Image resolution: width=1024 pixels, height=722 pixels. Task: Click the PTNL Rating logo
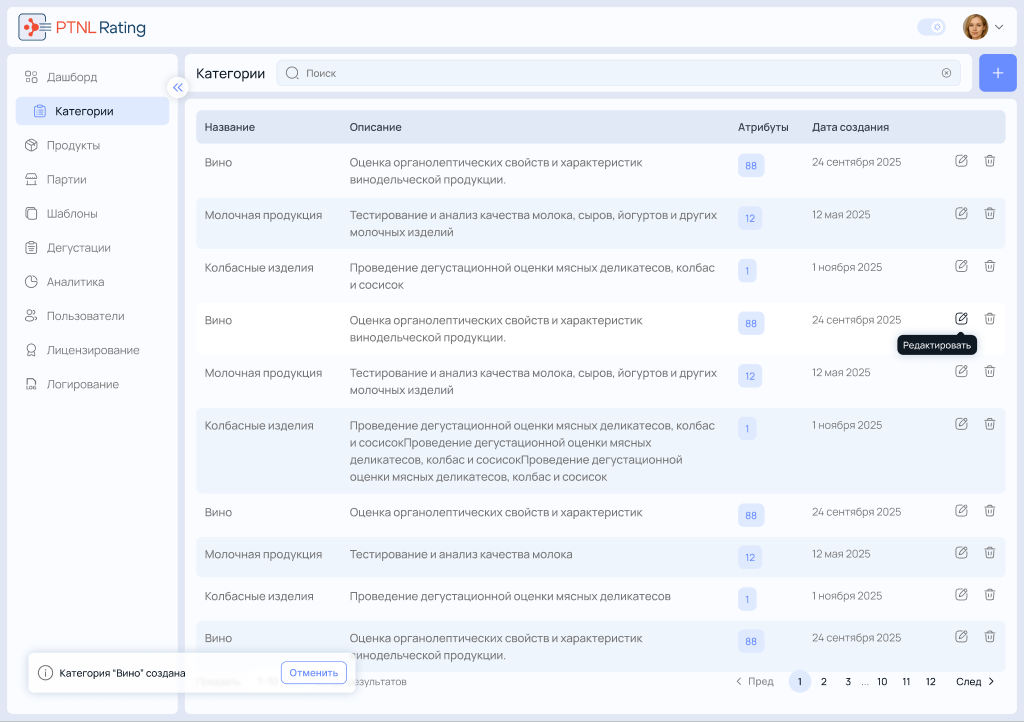coord(82,27)
